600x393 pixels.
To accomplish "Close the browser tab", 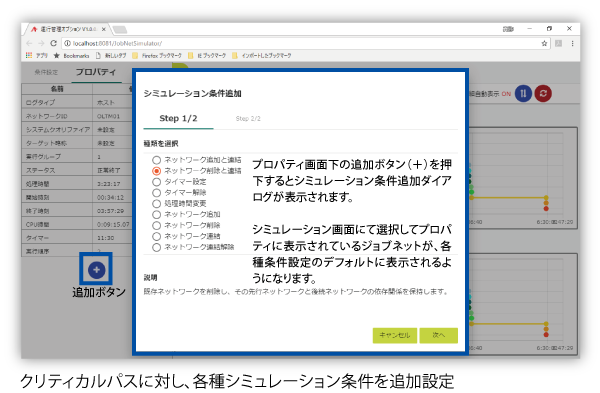I will coord(104,29).
